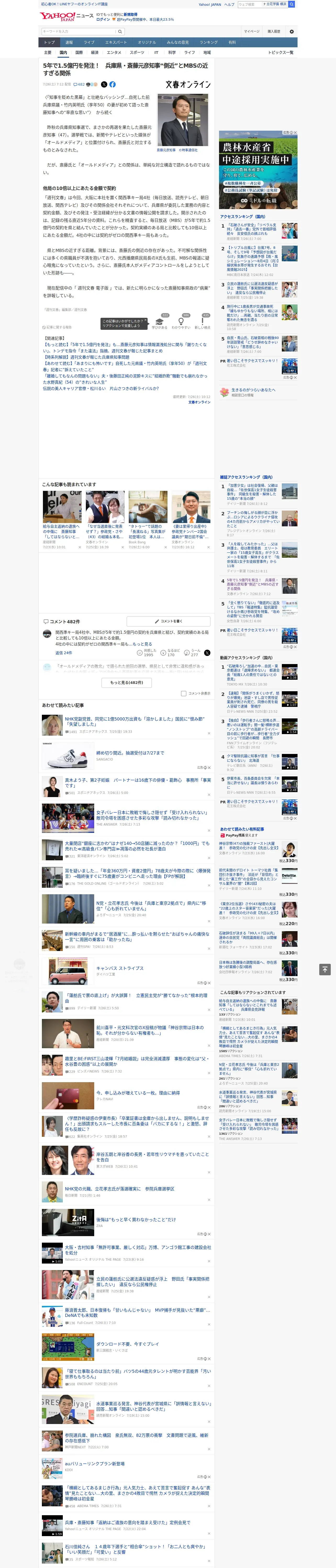Open the 速報 navigation tab
Image resolution: width=336 pixels, height=1568 pixels.
[69, 43]
